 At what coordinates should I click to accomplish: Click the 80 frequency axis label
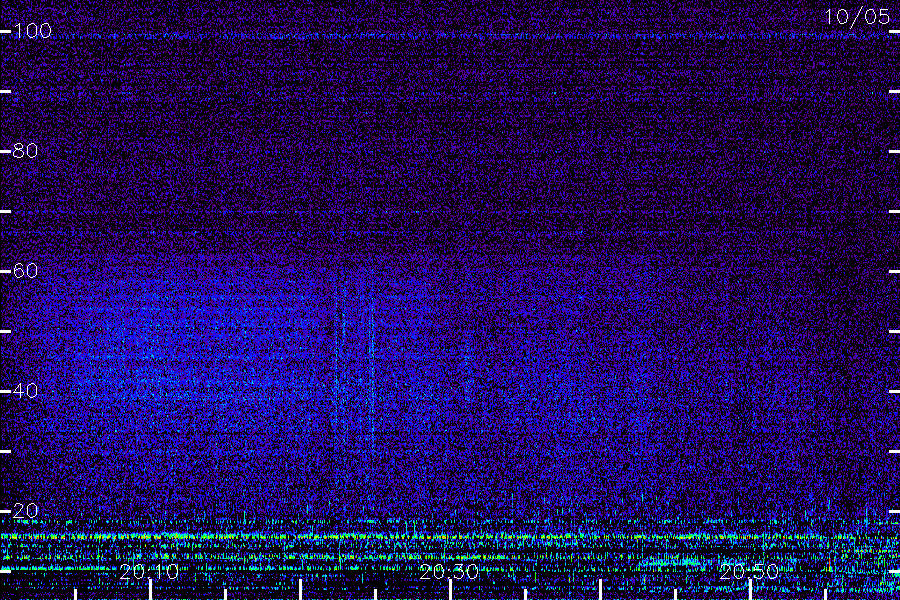pyautogui.click(x=25, y=151)
